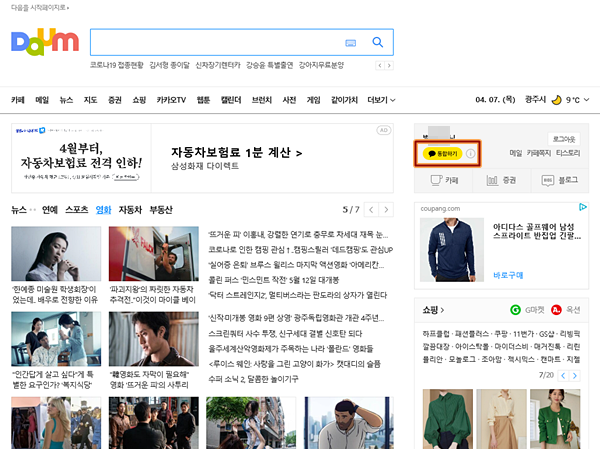This screenshot has width=600, height=449.
Task: Go to previous news page arrow
Action: point(371,210)
